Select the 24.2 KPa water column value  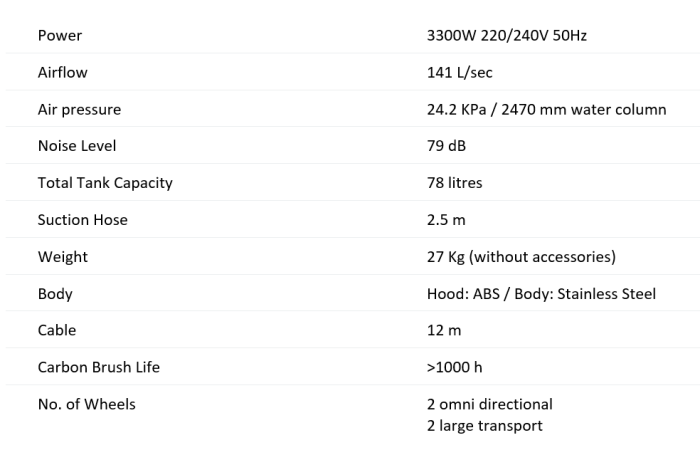tap(546, 109)
